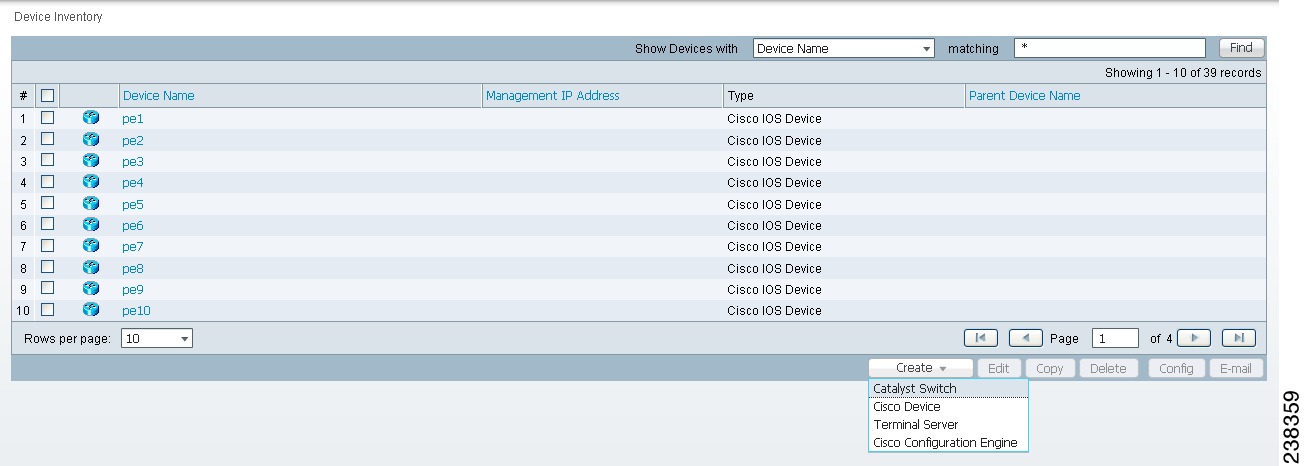Check the box for device pe4

coord(47,182)
